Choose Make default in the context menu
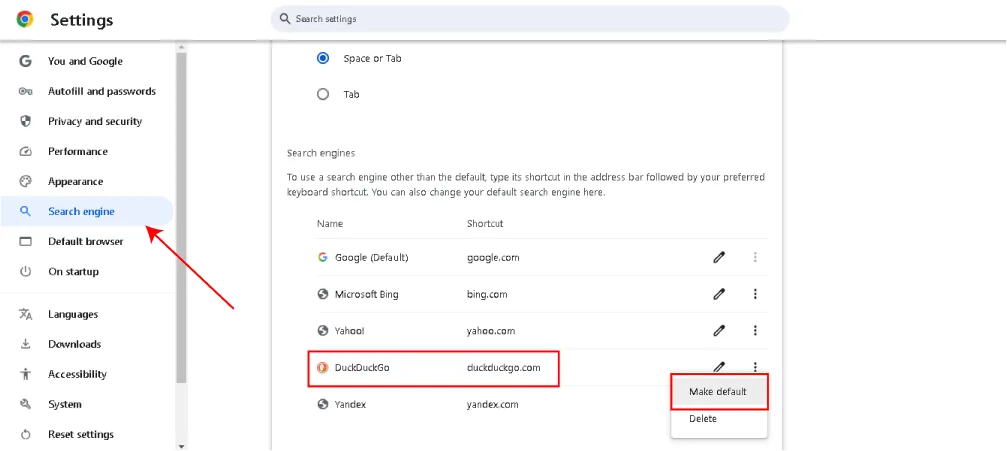This screenshot has height=451, width=1007. pyautogui.click(x=719, y=391)
